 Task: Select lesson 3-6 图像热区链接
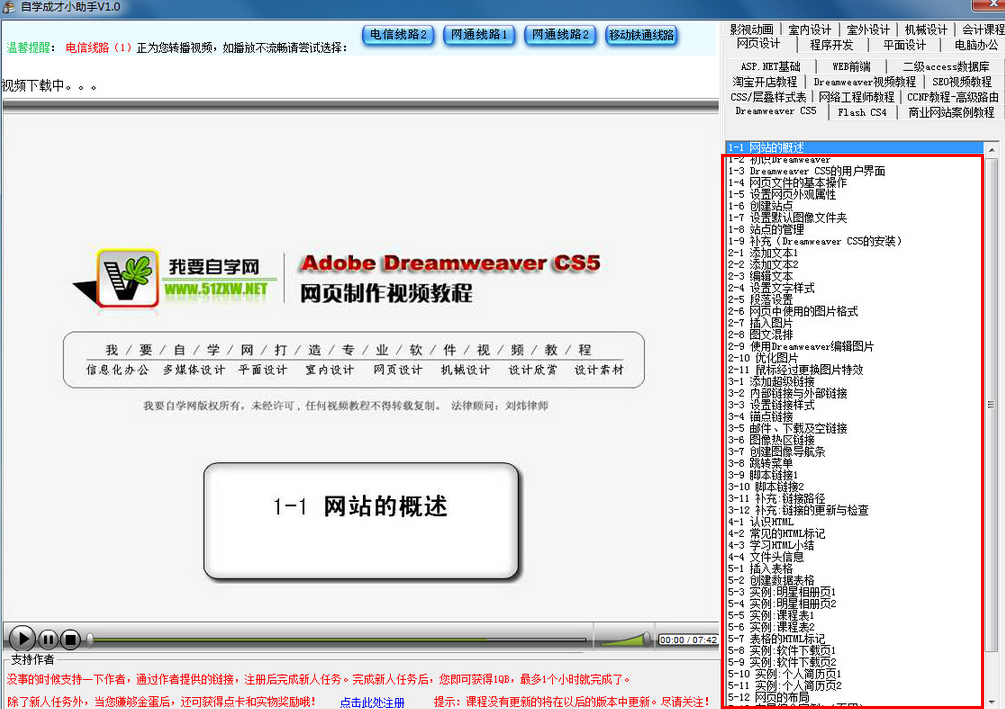pos(855,440)
